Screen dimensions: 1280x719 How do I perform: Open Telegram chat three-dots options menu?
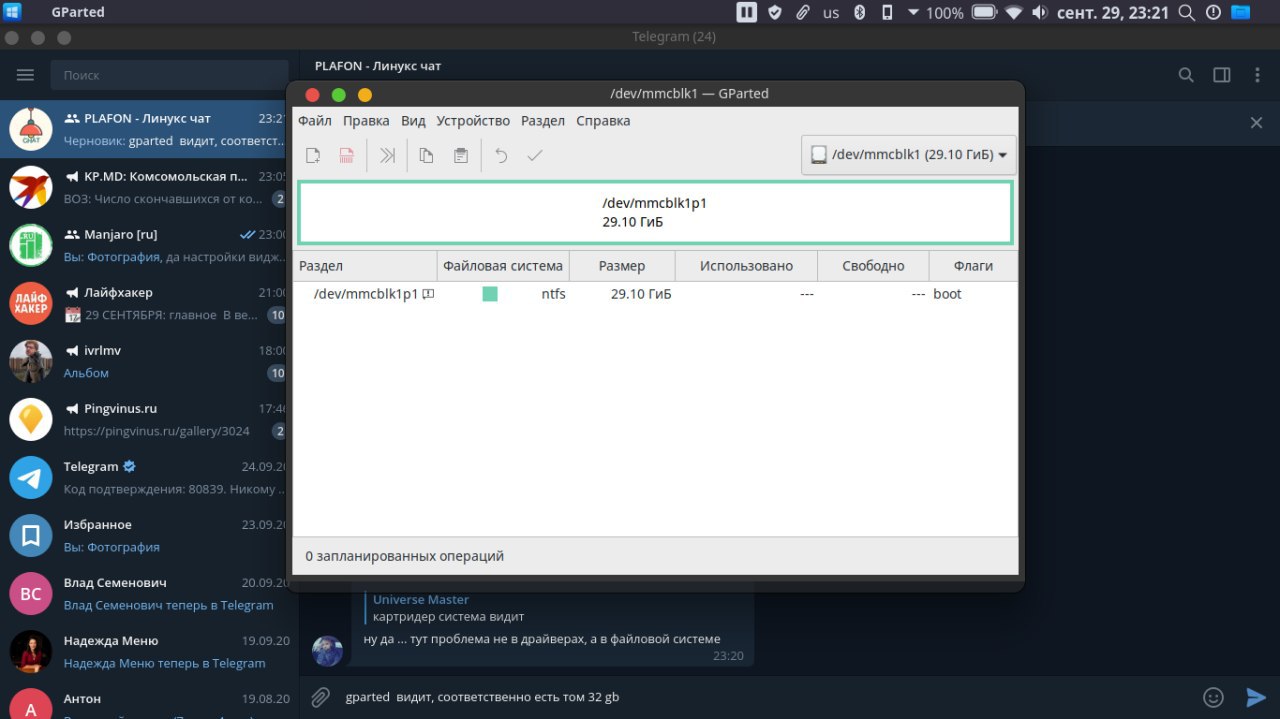point(1257,75)
